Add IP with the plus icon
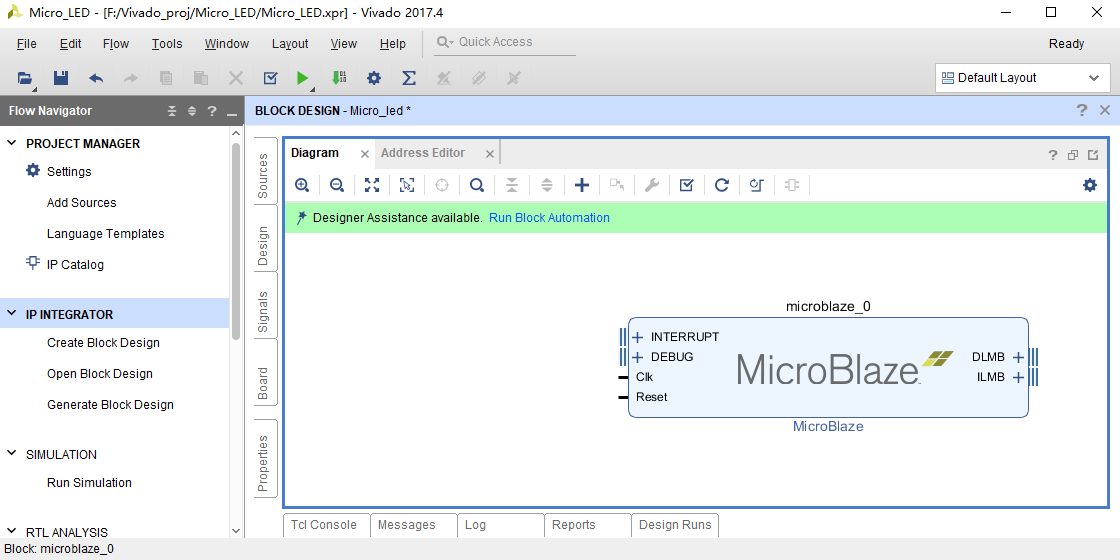 point(582,186)
